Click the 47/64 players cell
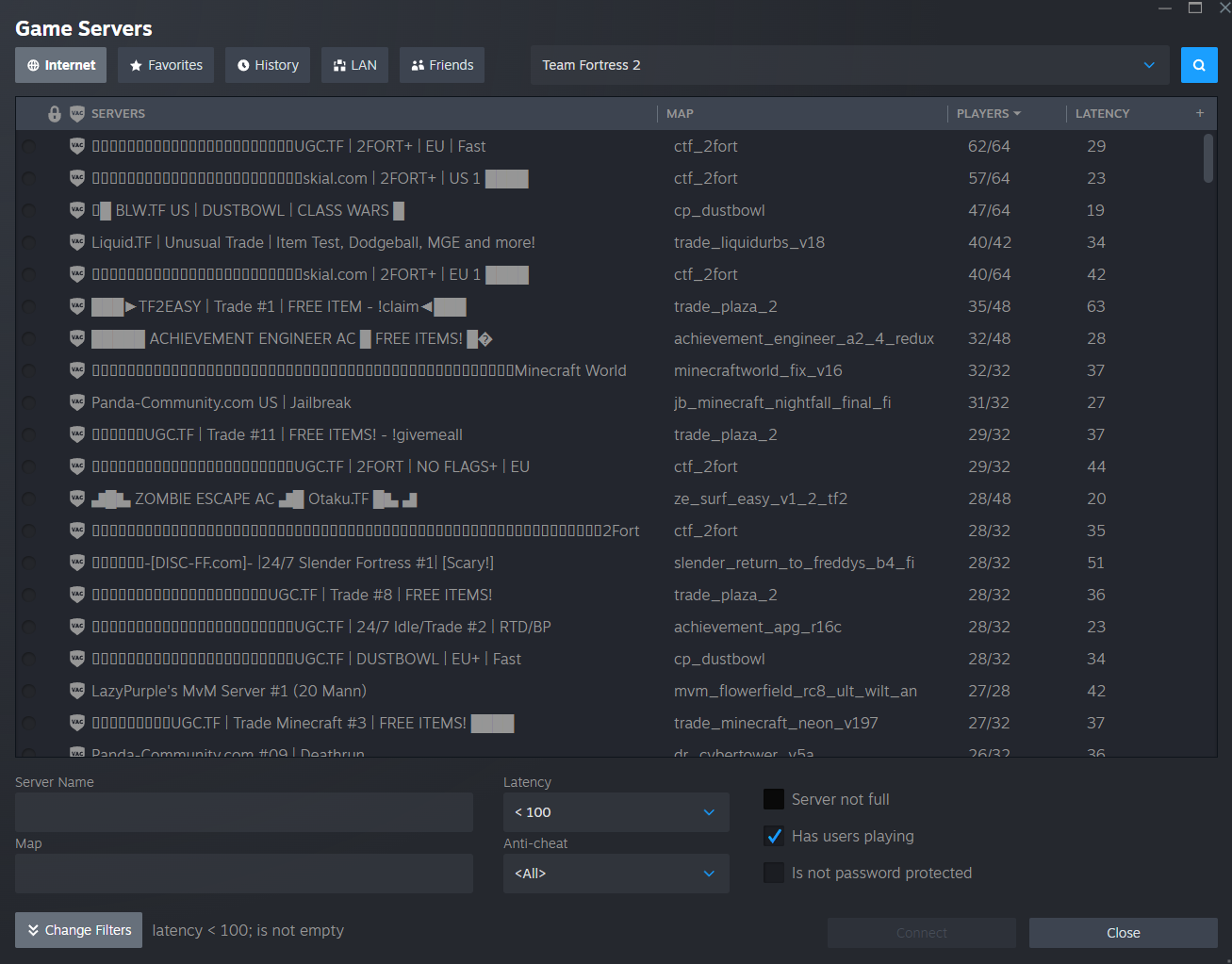Viewport: 1232px width, 964px height. (x=989, y=210)
